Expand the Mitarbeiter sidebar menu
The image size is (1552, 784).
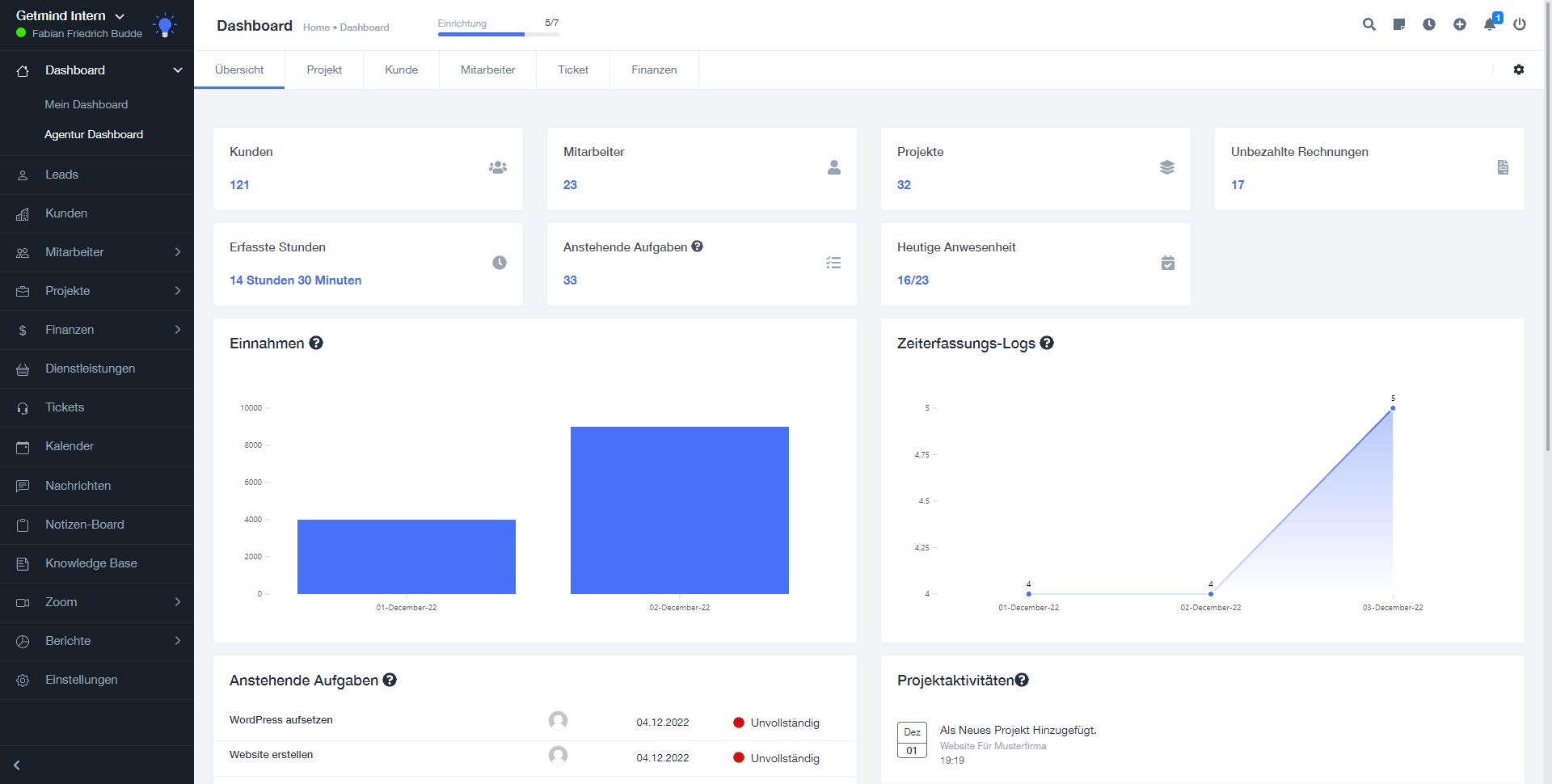click(96, 252)
